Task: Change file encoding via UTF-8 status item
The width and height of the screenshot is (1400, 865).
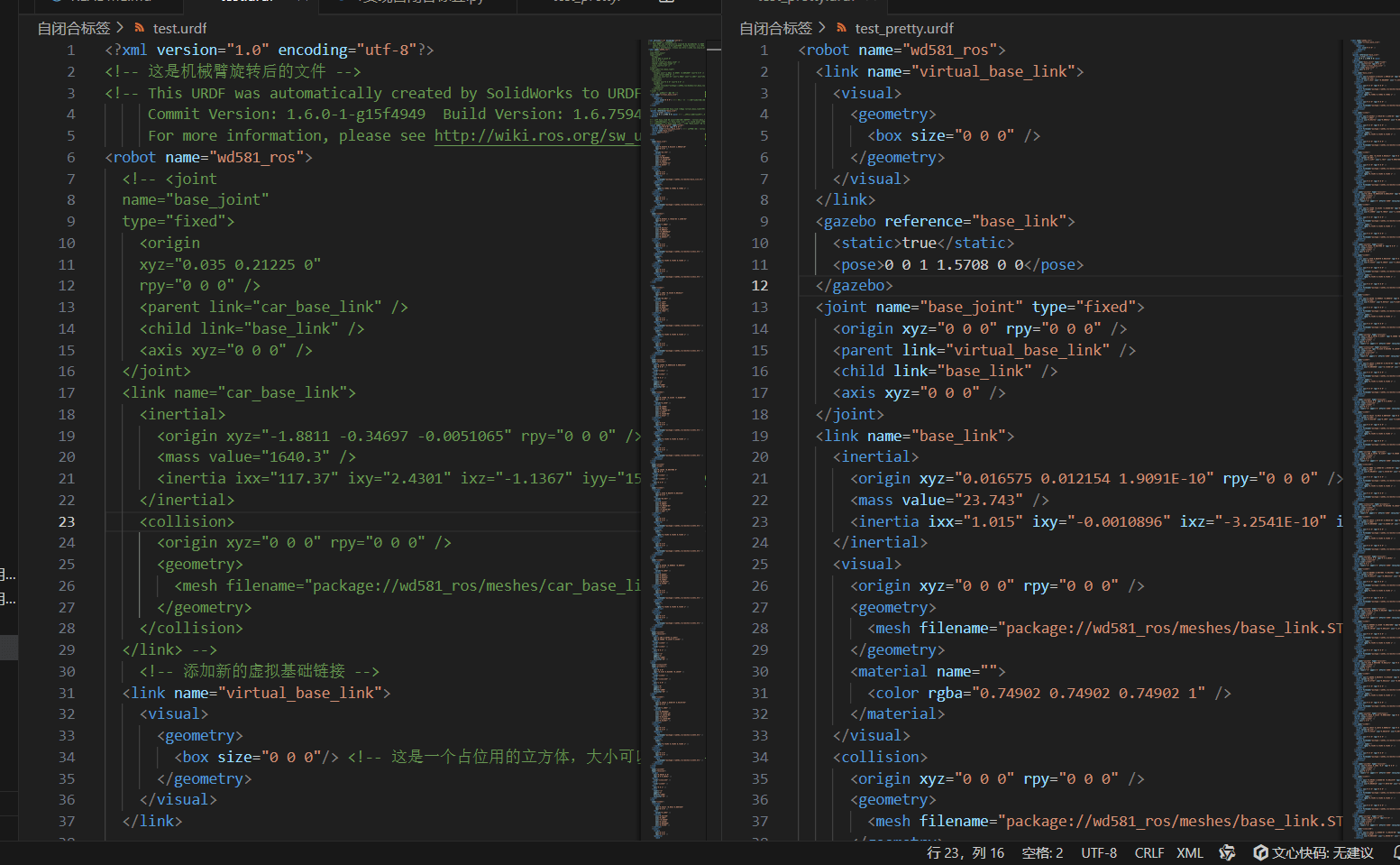Action: pos(1099,853)
